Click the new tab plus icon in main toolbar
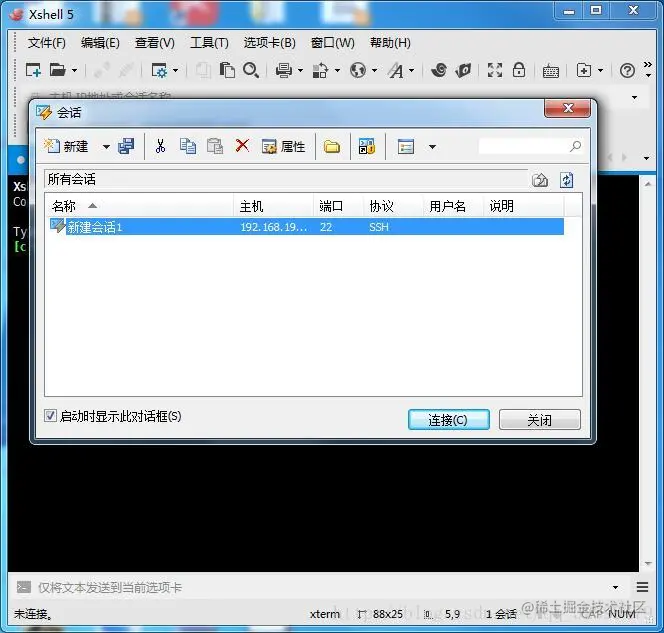This screenshot has width=664, height=633. [x=584, y=70]
